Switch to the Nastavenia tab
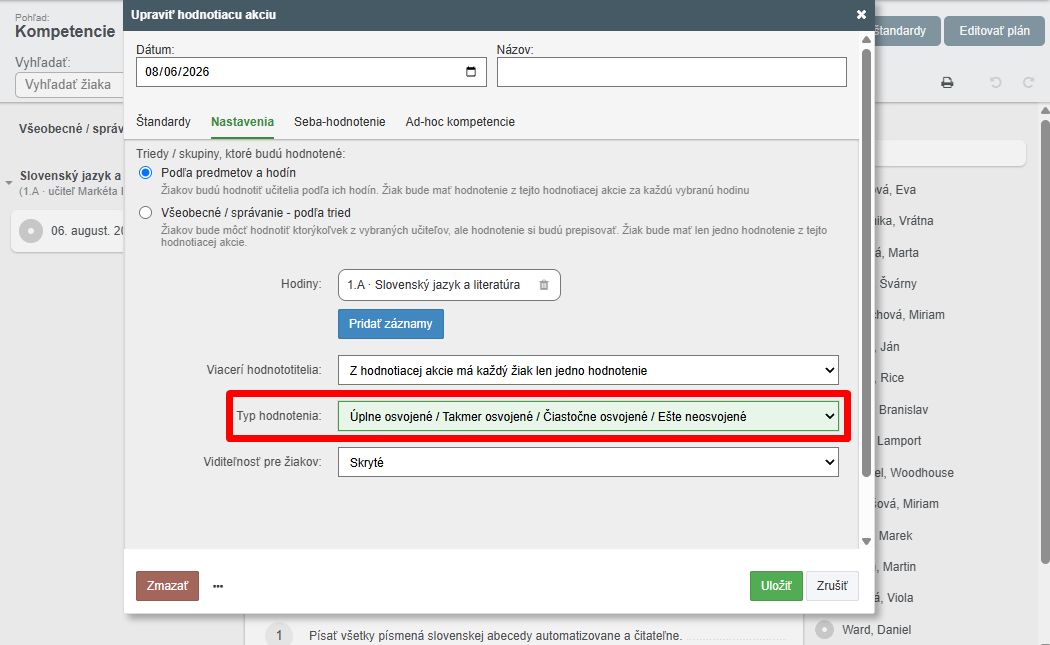Viewport: 1050px width, 645px height. 242,122
